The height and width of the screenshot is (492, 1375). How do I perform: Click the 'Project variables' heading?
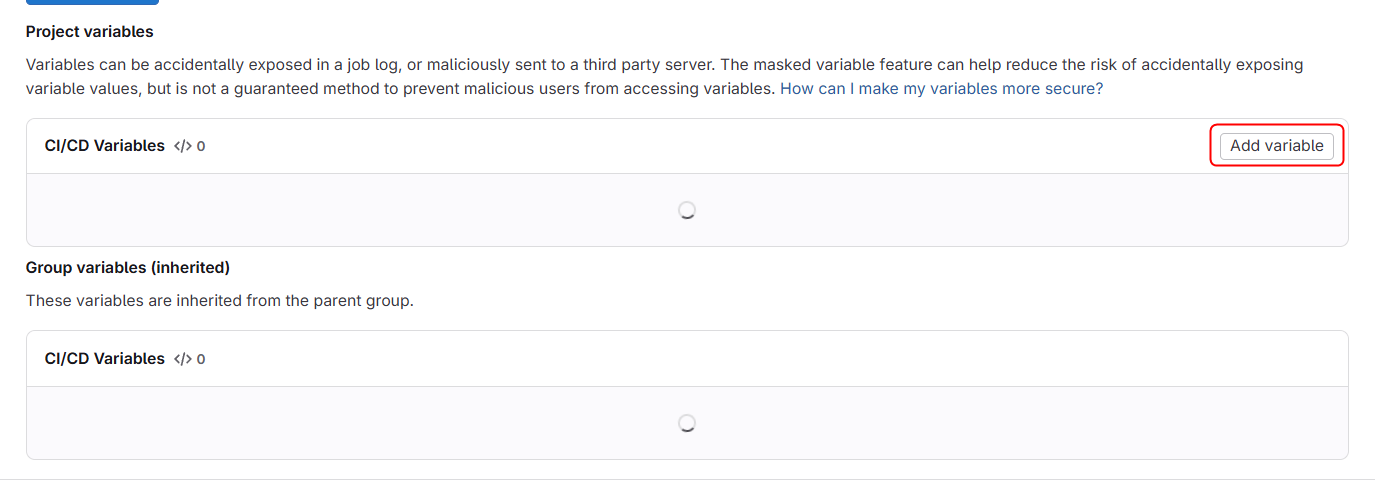(x=90, y=32)
